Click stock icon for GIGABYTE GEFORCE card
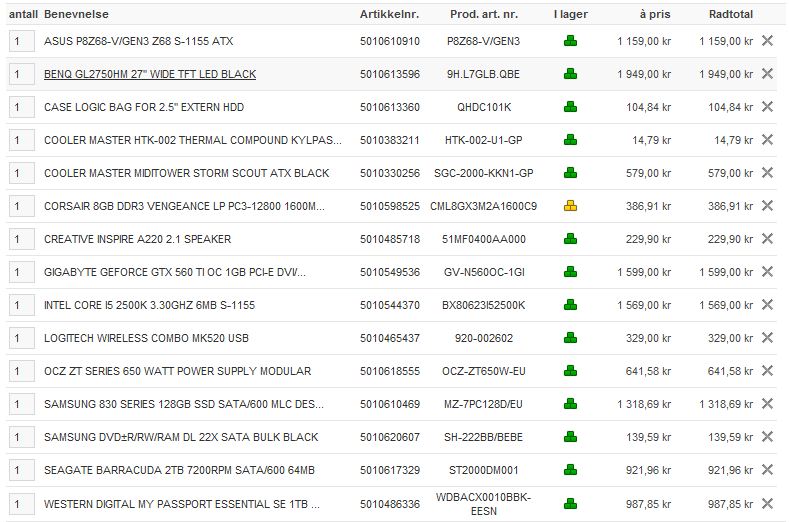The image size is (789, 522). coord(570,271)
